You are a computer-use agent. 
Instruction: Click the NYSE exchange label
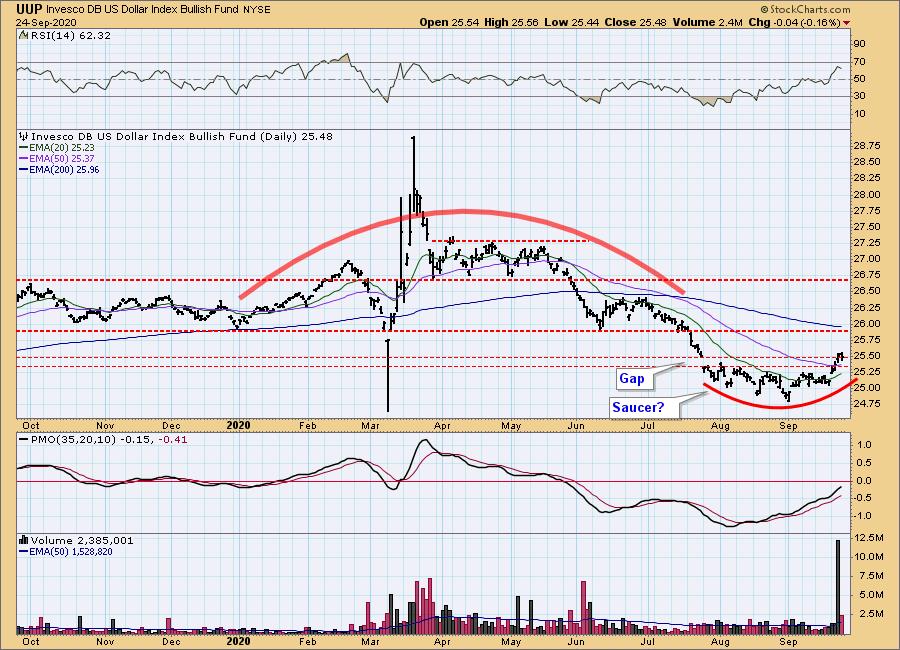259,10
